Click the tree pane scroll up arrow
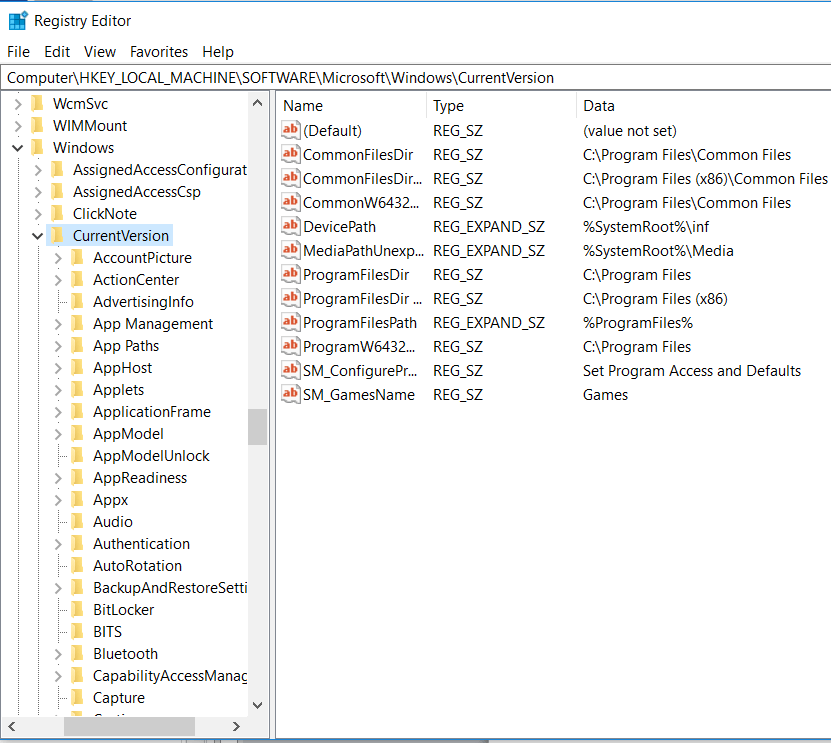This screenshot has width=831, height=743. tap(258, 103)
